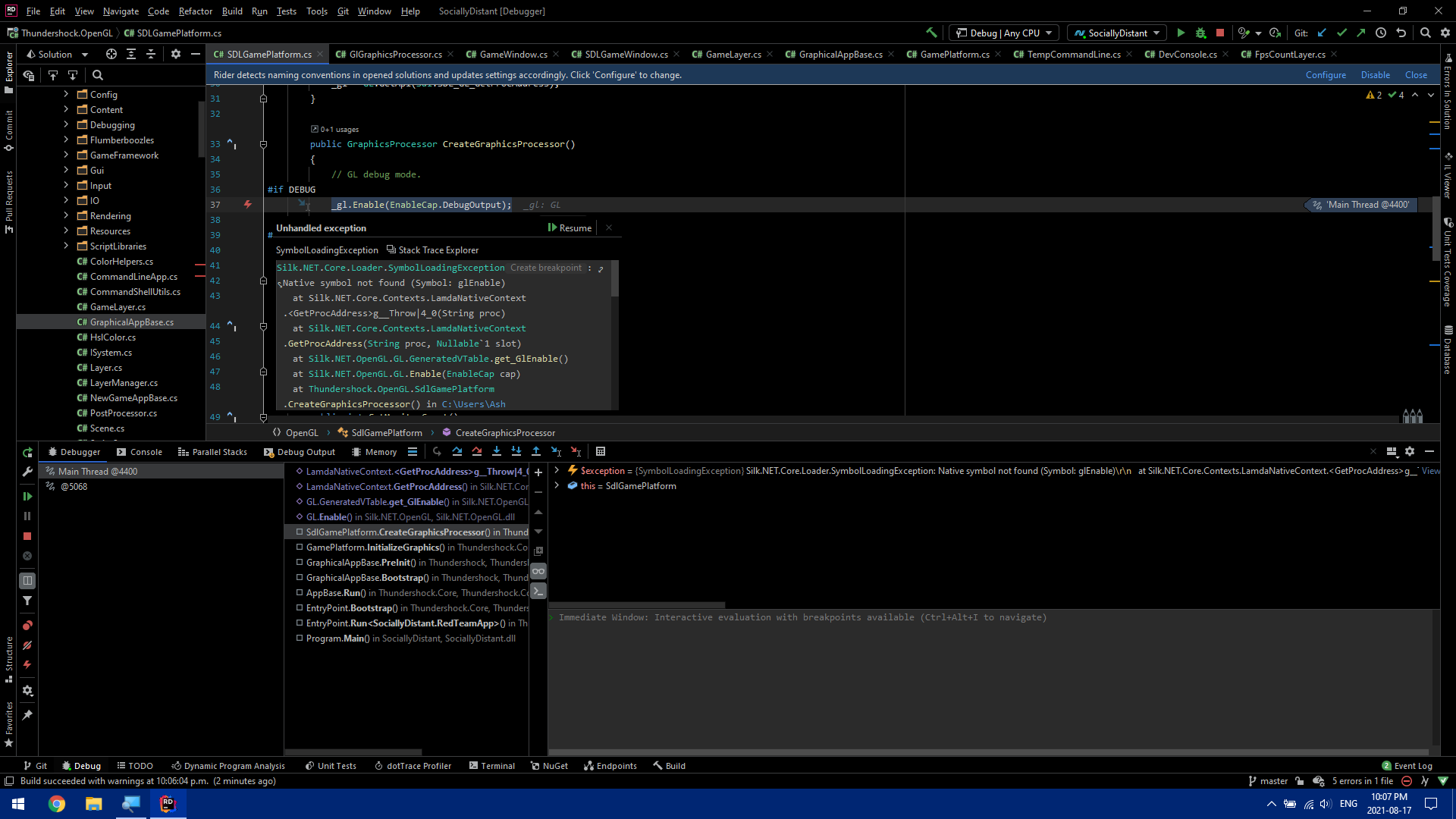Click the Git Update Project arrow icon
Image resolution: width=1456 pixels, height=819 pixels.
(x=1322, y=33)
